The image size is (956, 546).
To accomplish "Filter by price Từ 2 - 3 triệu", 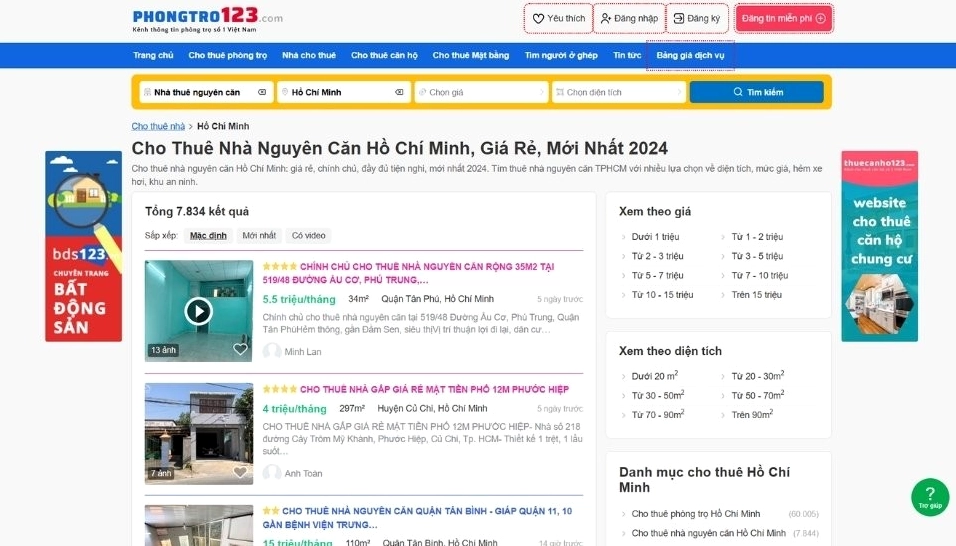I will (x=657, y=256).
